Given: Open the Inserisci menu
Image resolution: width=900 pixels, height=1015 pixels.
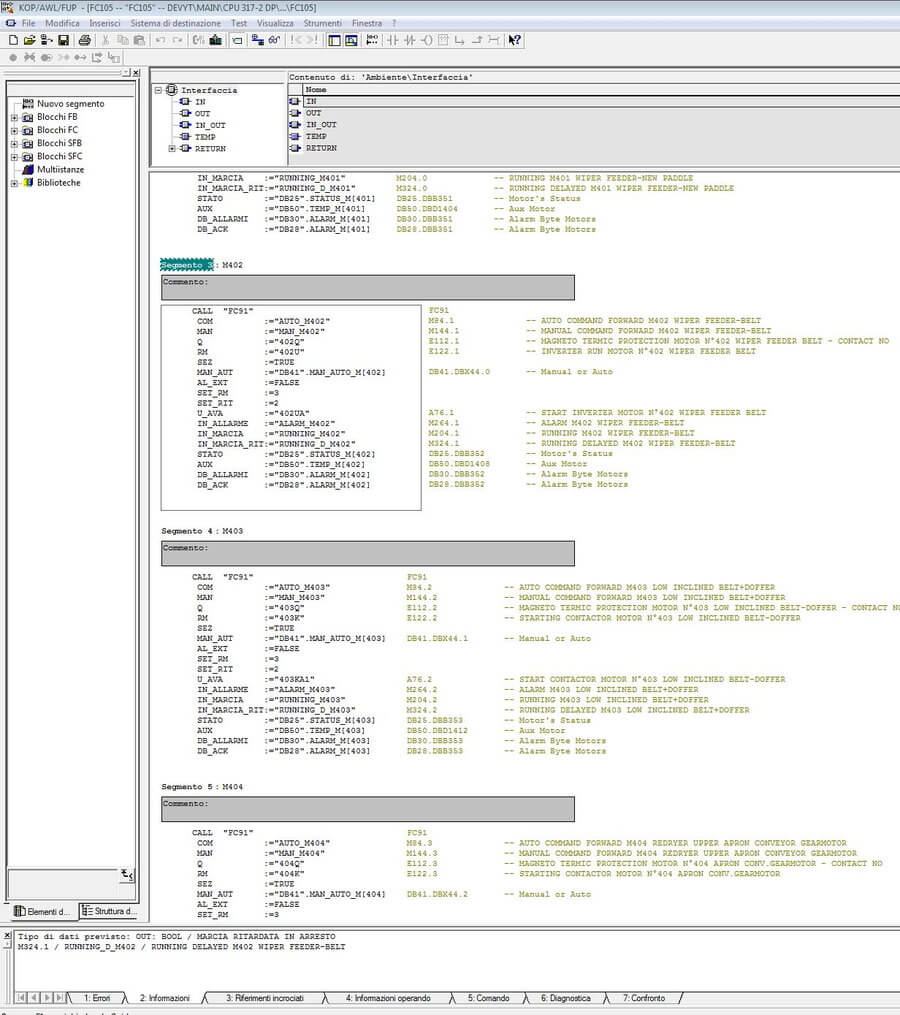Looking at the screenshot, I should [105, 23].
